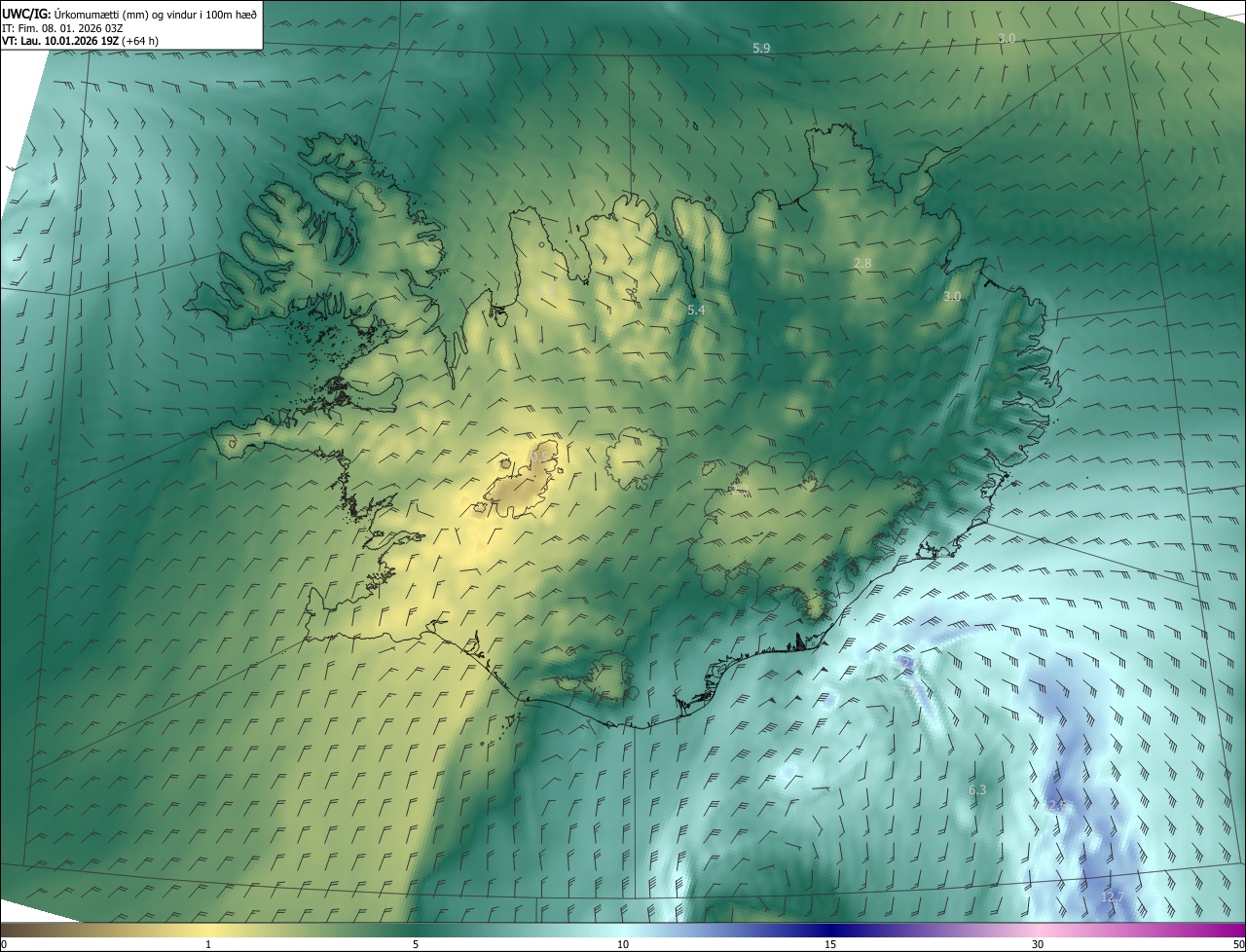1246x952 pixels.
Task: Click the 1.5 precipitation value on the map
Action: pos(548,289)
